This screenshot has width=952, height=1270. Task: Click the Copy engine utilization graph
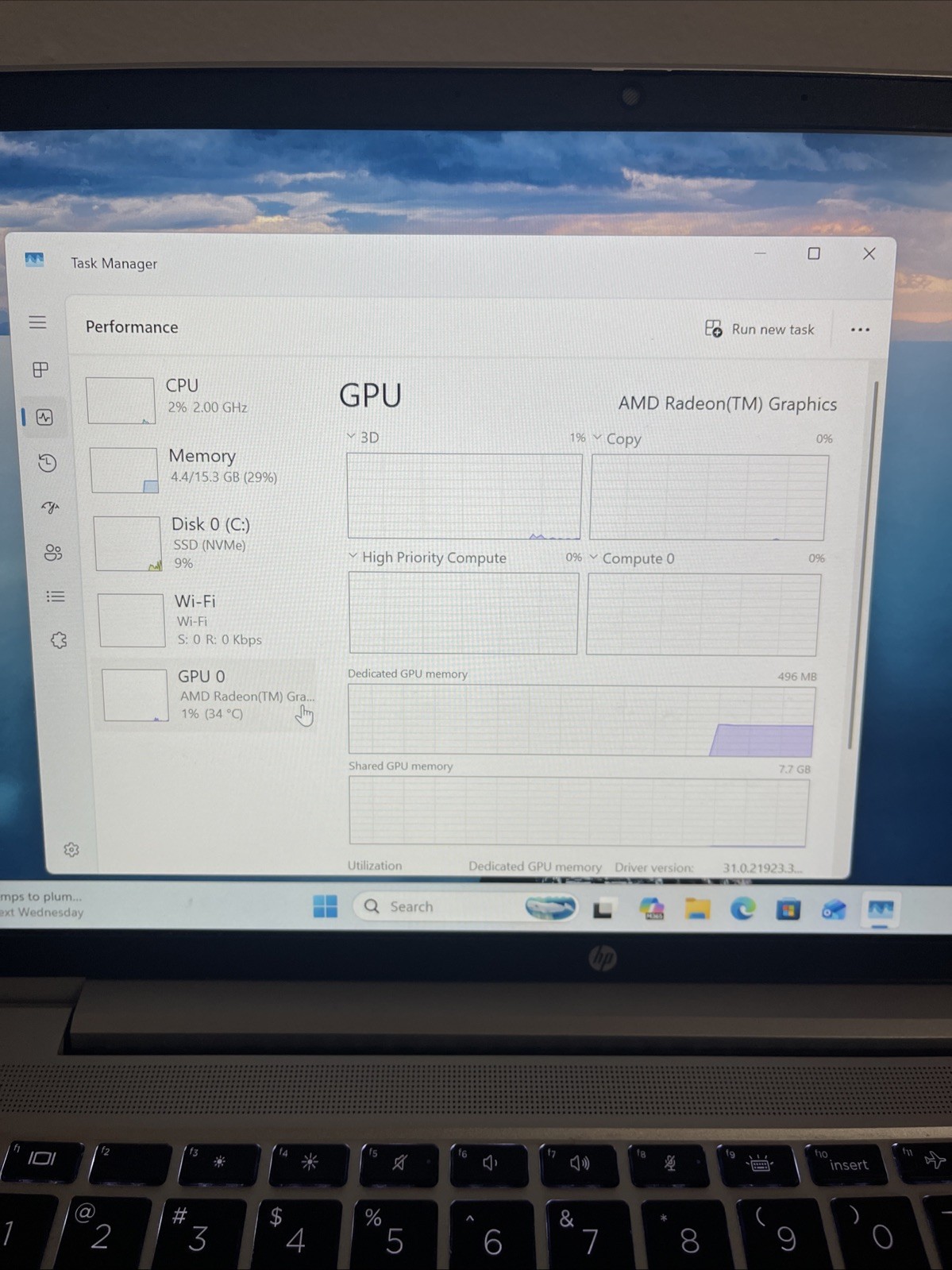[x=709, y=498]
